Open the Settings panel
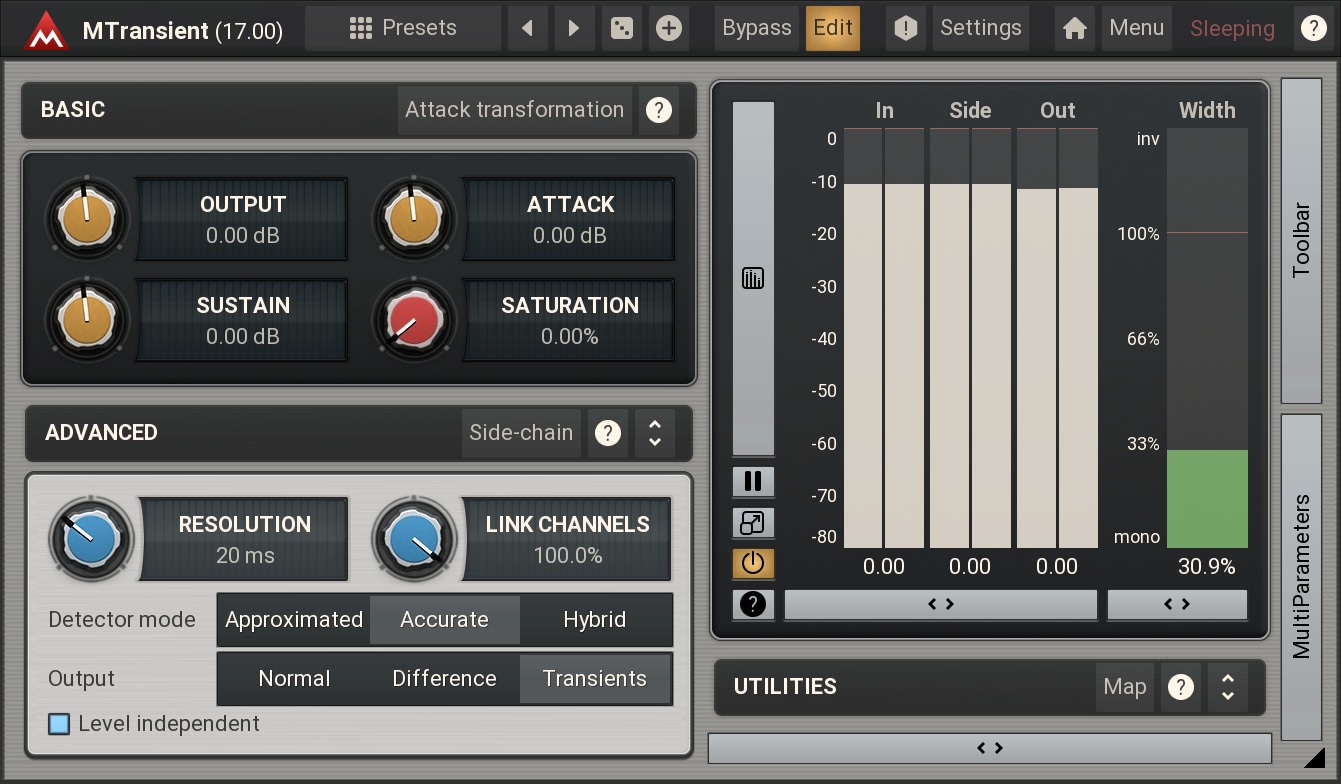The image size is (1341, 784). [980, 28]
